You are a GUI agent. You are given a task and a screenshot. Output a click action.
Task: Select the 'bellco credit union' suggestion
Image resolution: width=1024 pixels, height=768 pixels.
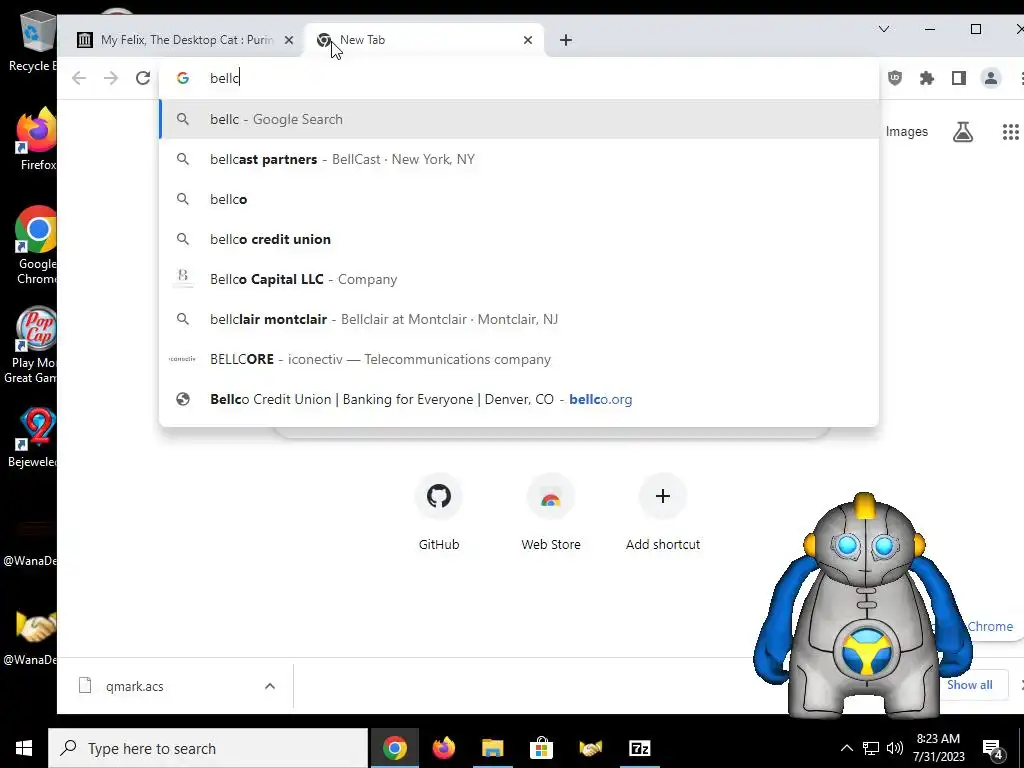(x=519, y=239)
